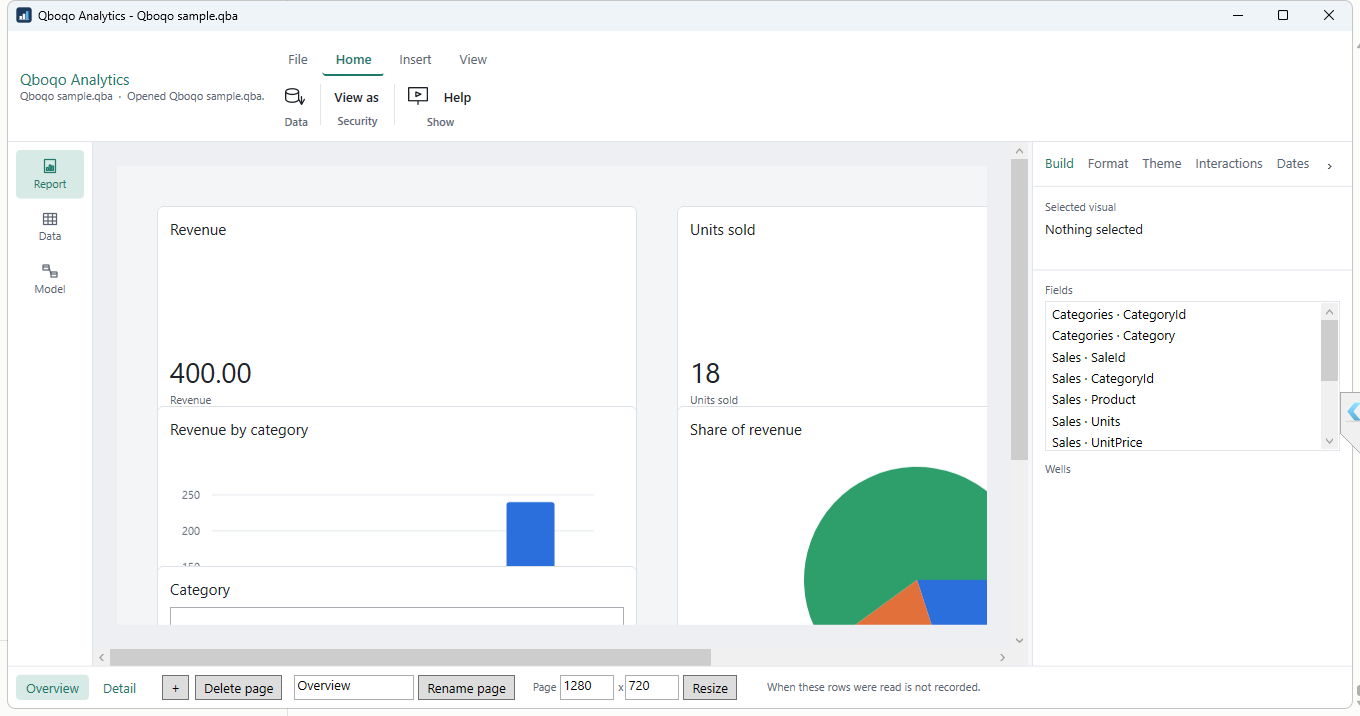Click the Delete page button
Viewport: 1360px width, 716px height.
[x=238, y=688]
